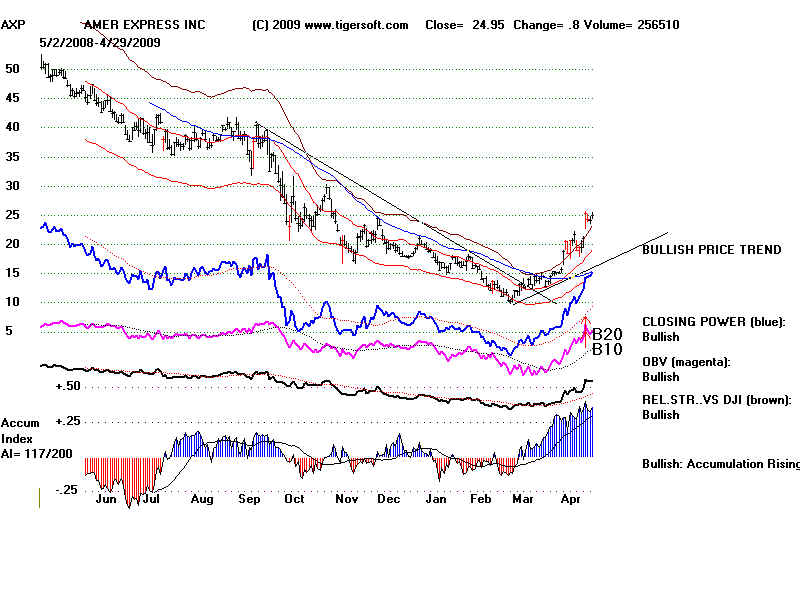Select the price axis label 45
The height and width of the screenshot is (600, 800).
12,98
